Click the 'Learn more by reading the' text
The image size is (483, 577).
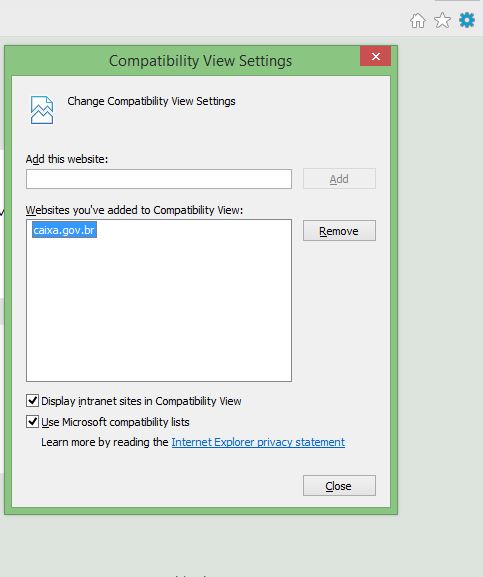(x=105, y=442)
